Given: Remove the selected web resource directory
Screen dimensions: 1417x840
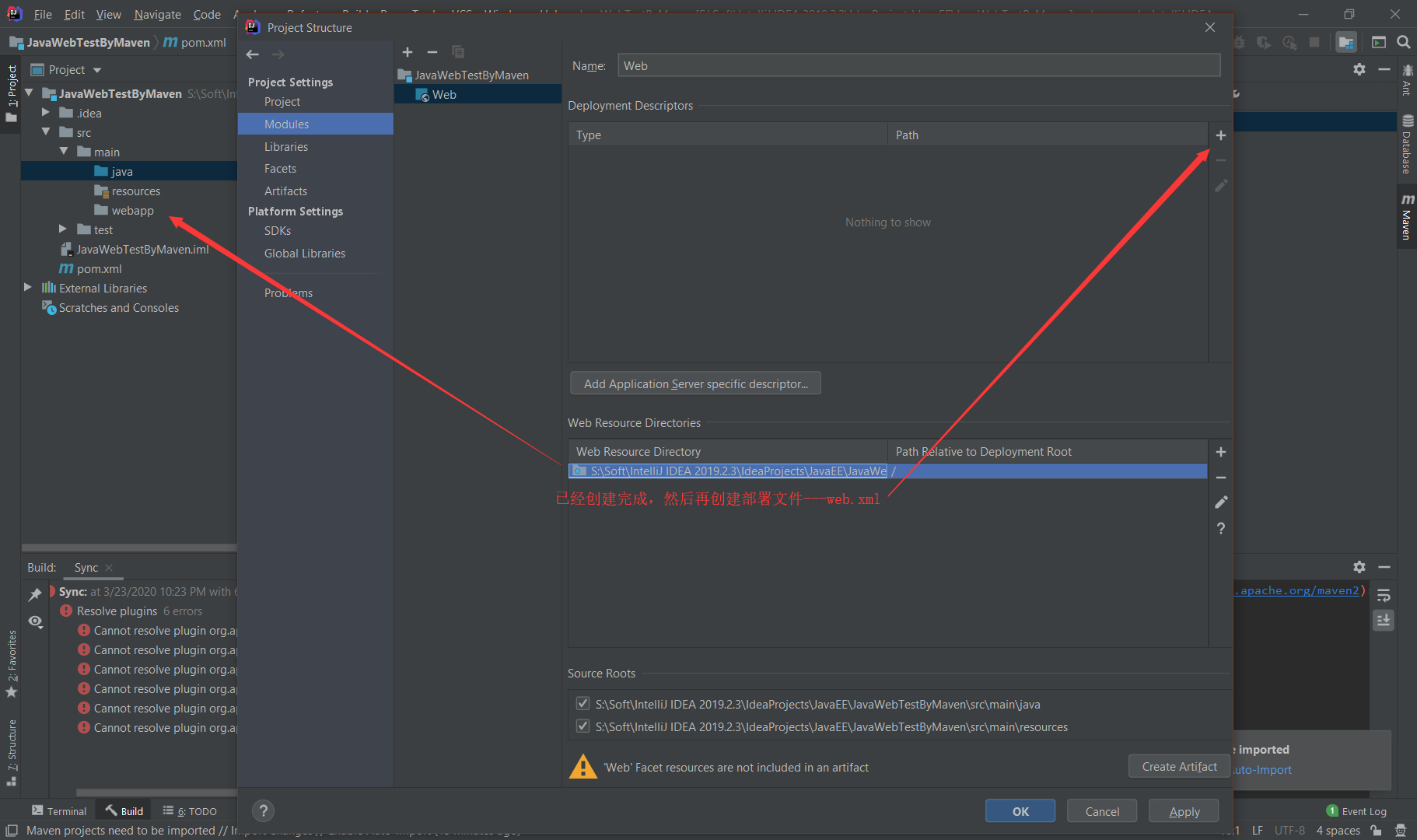Looking at the screenshot, I should click(1221, 478).
